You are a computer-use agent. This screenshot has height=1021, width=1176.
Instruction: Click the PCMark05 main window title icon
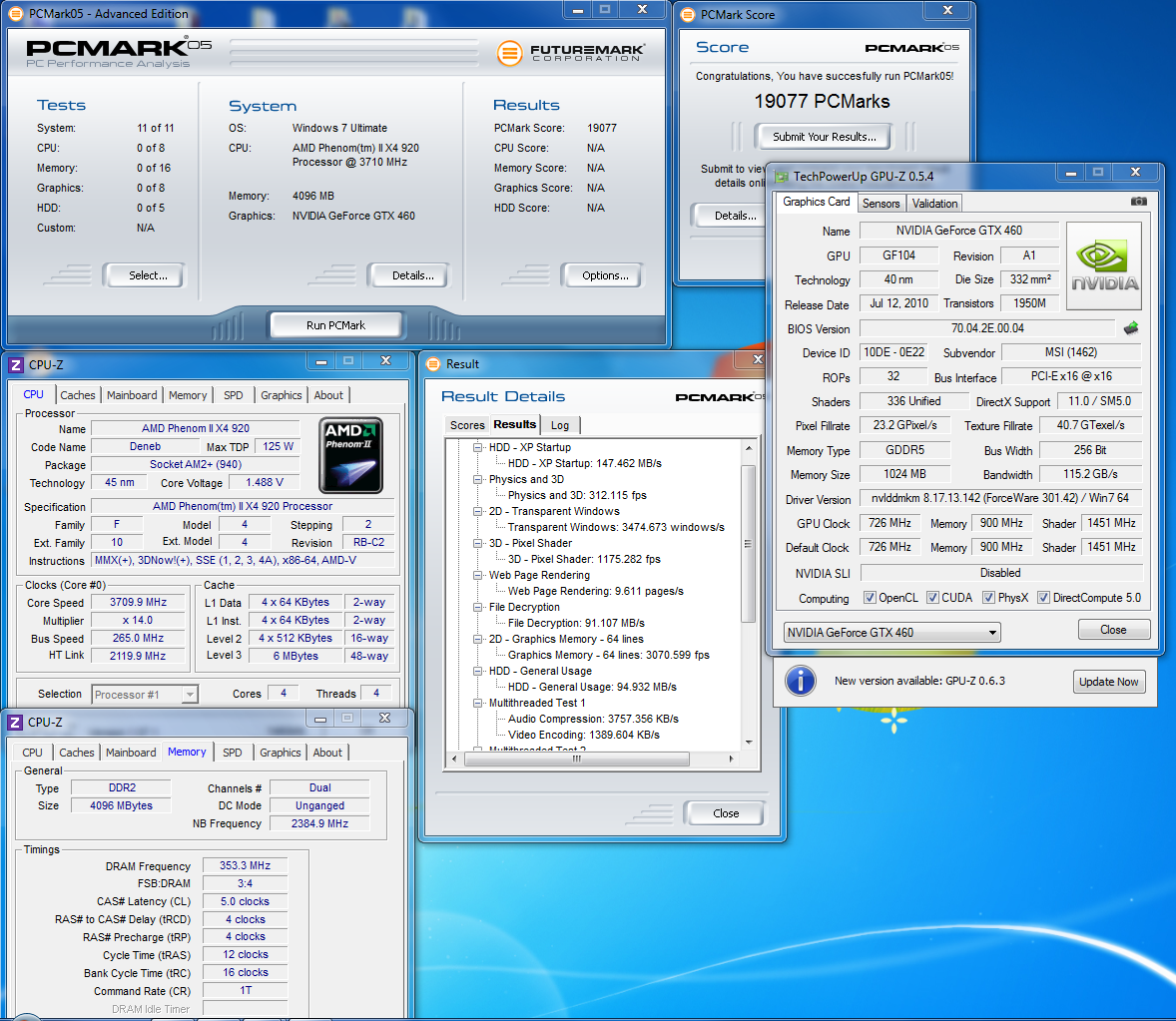coord(15,14)
